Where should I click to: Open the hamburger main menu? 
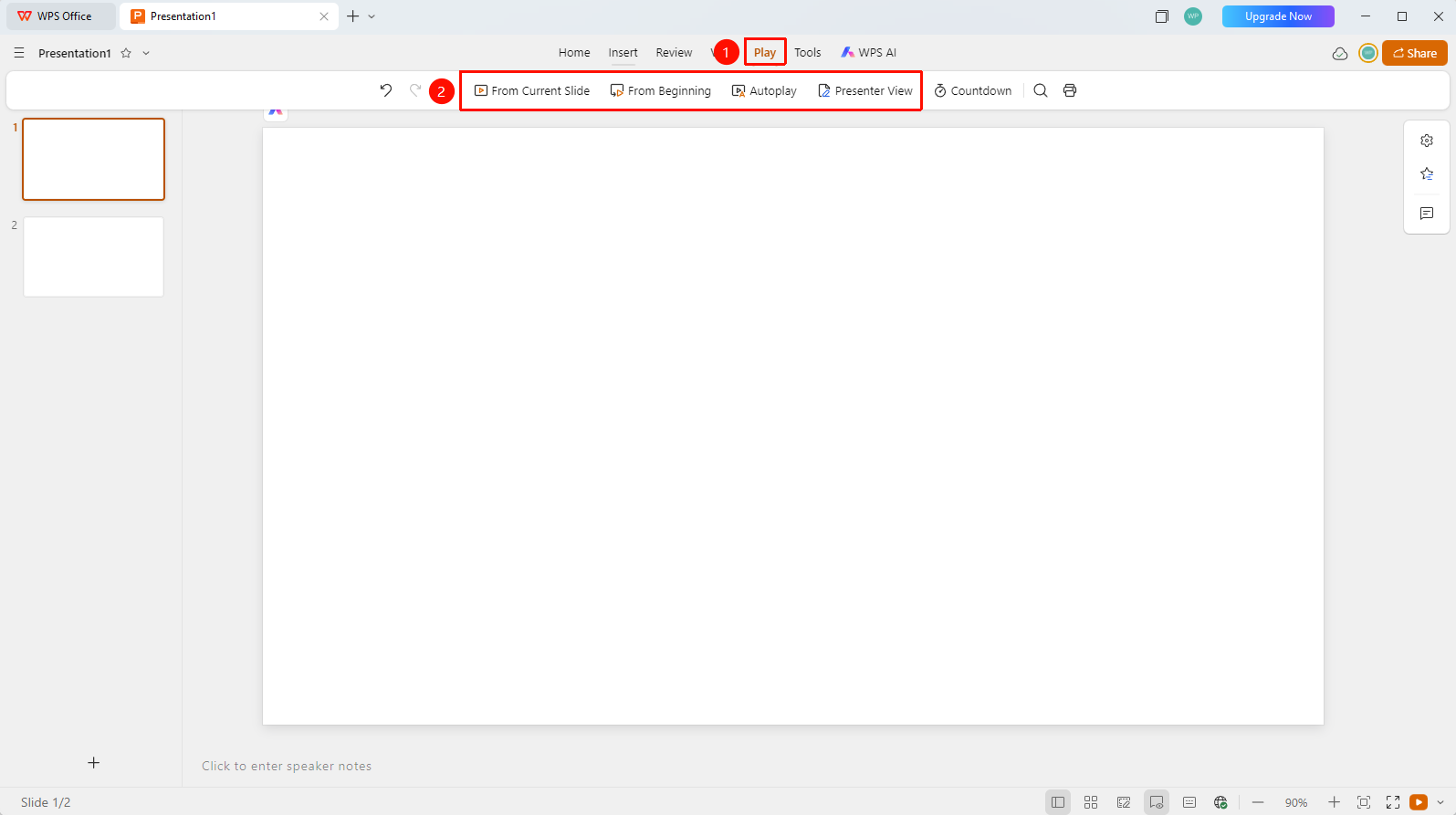pyautogui.click(x=19, y=53)
